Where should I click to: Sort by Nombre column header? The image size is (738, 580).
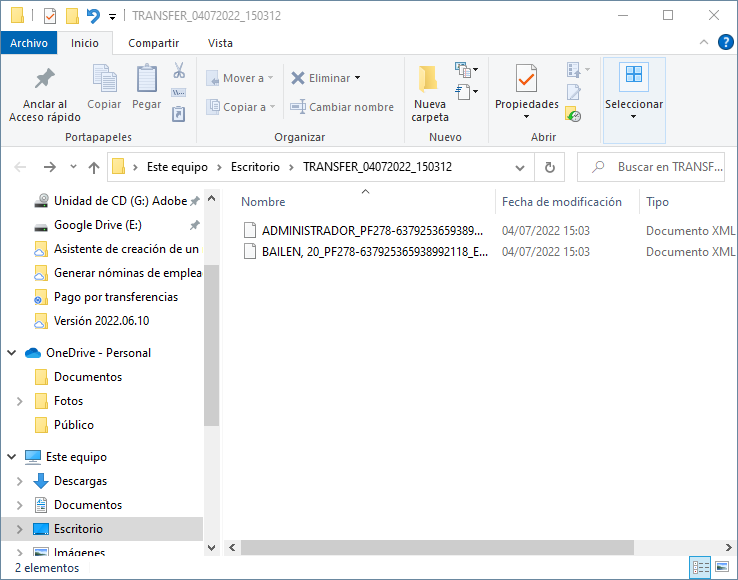coord(263,201)
